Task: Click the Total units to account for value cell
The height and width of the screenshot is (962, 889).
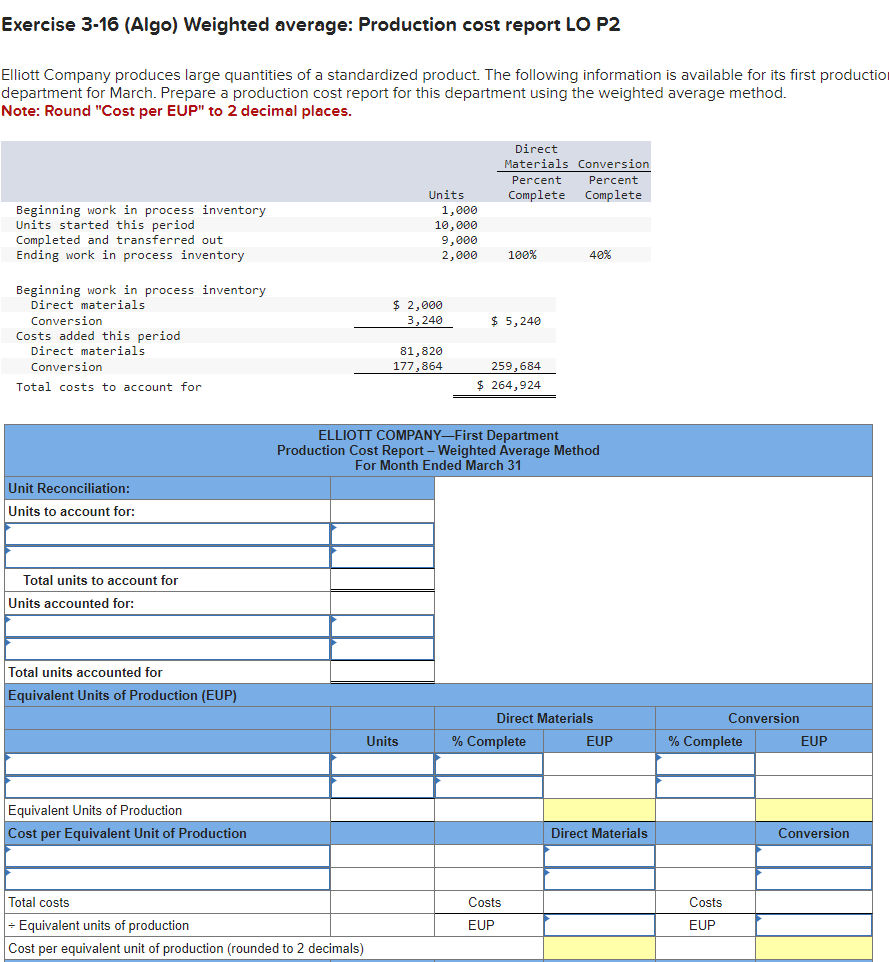Action: tap(382, 579)
